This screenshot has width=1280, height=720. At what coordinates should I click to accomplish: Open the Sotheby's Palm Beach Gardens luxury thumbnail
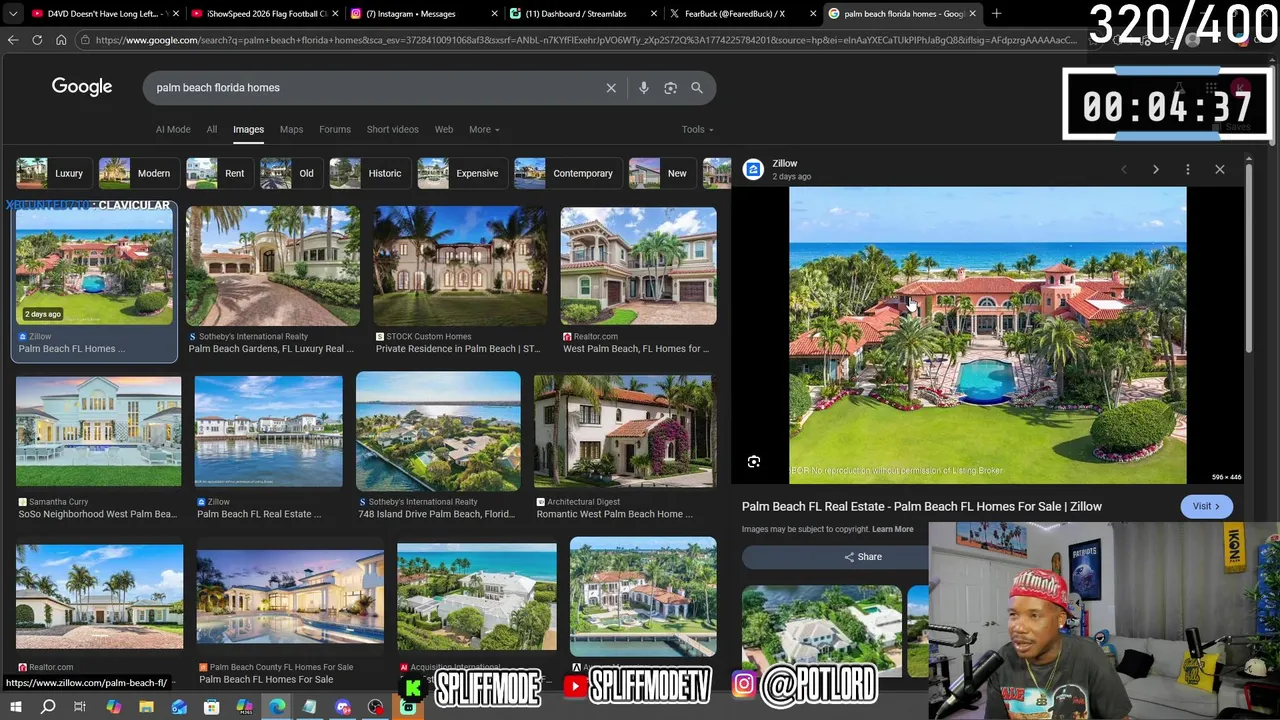(x=272, y=266)
